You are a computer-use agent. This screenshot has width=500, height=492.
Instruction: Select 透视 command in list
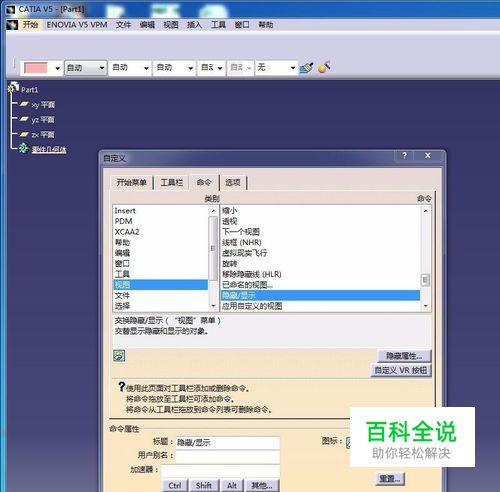(320, 221)
